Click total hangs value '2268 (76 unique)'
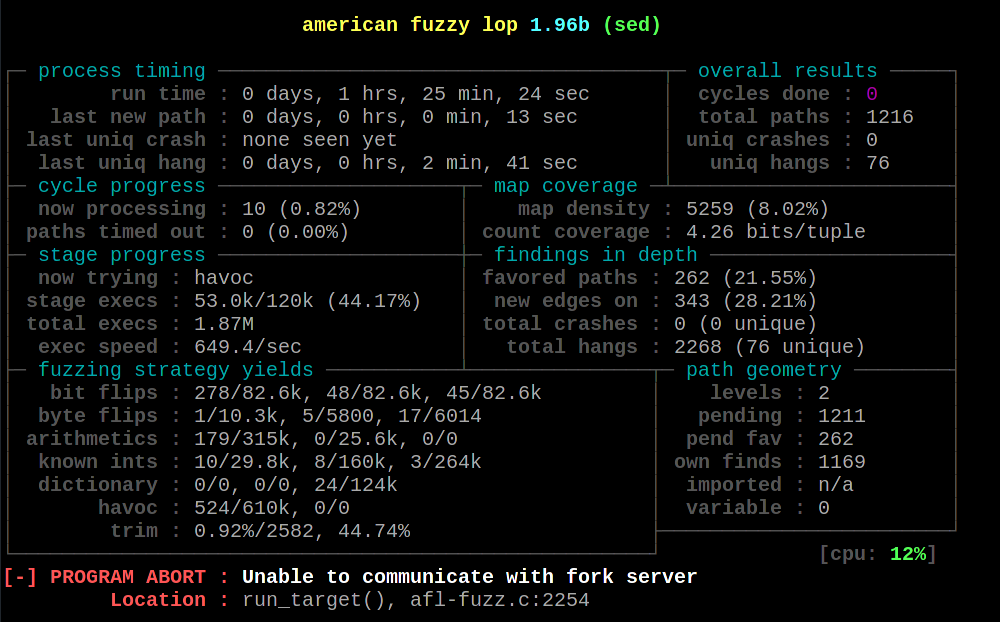Image resolution: width=1000 pixels, height=622 pixels. (x=770, y=346)
